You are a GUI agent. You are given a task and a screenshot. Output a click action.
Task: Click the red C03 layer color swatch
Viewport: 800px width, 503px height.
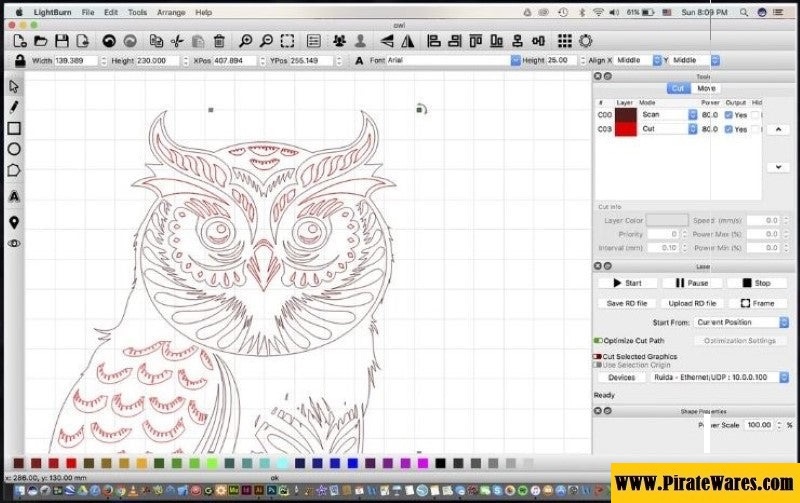(626, 129)
